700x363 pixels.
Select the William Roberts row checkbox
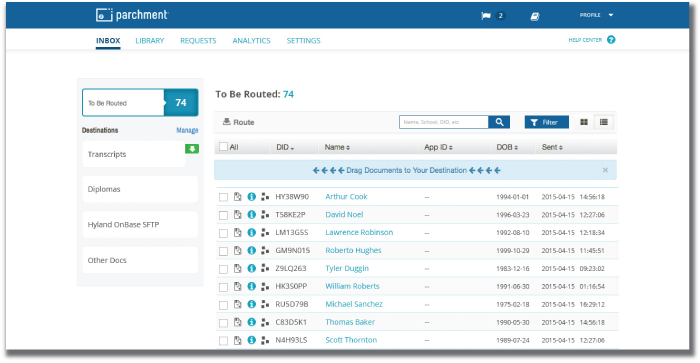(223, 287)
